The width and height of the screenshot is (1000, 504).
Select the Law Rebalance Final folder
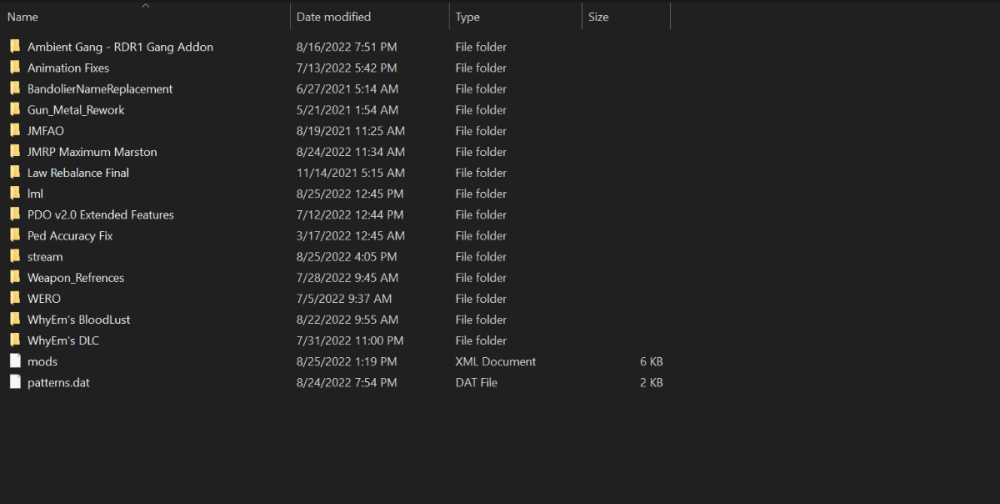coord(78,173)
